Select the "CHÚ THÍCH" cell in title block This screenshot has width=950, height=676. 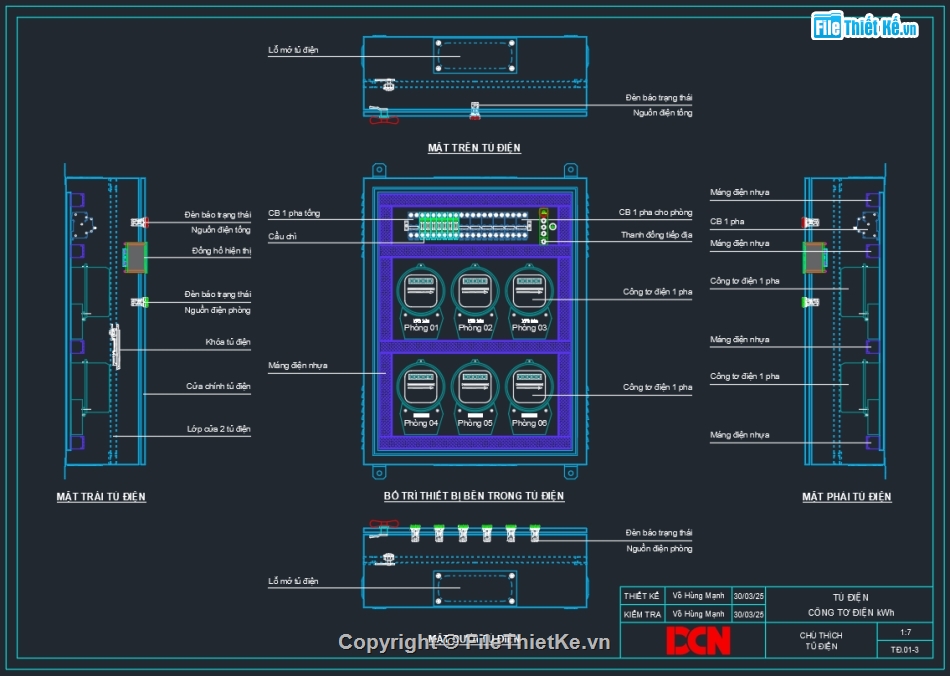click(821, 635)
